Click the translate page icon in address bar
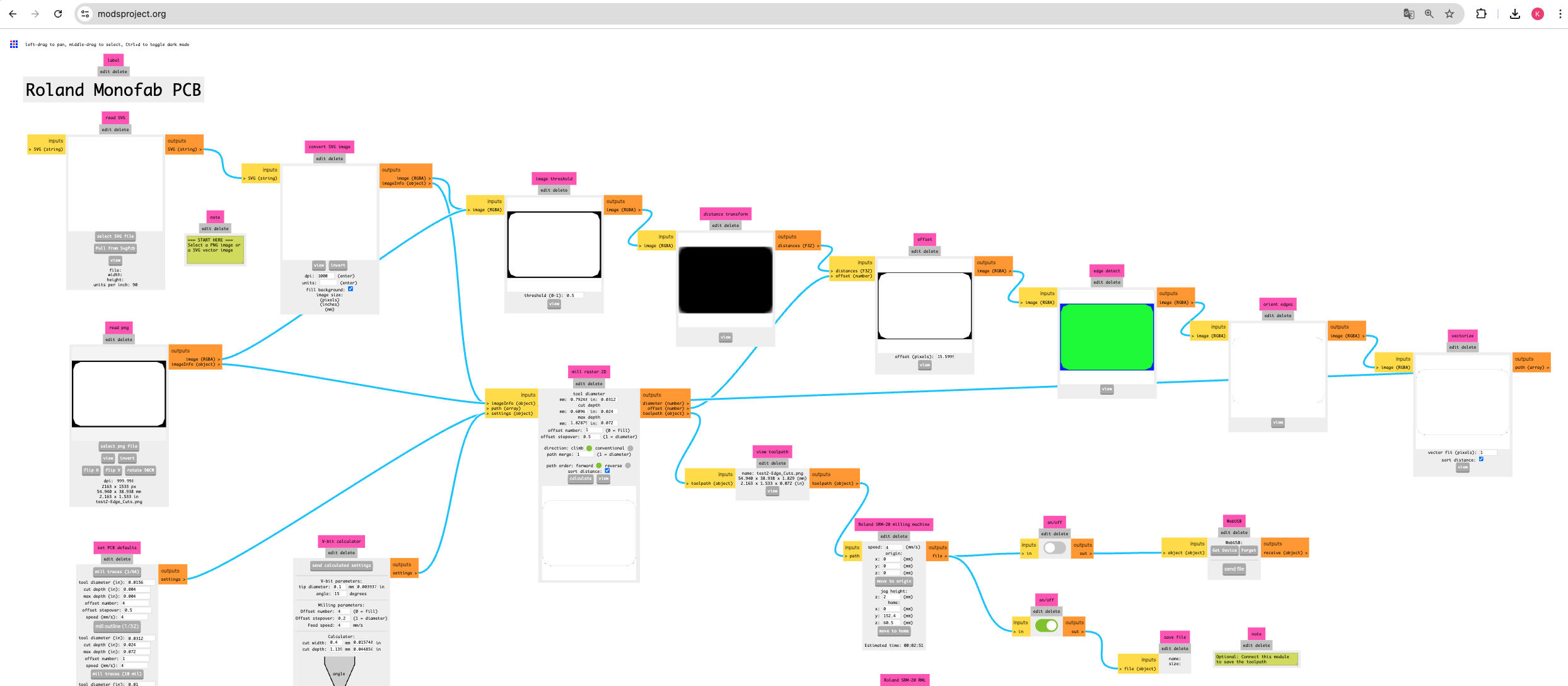Viewport: 1568px width, 686px height. [1408, 14]
